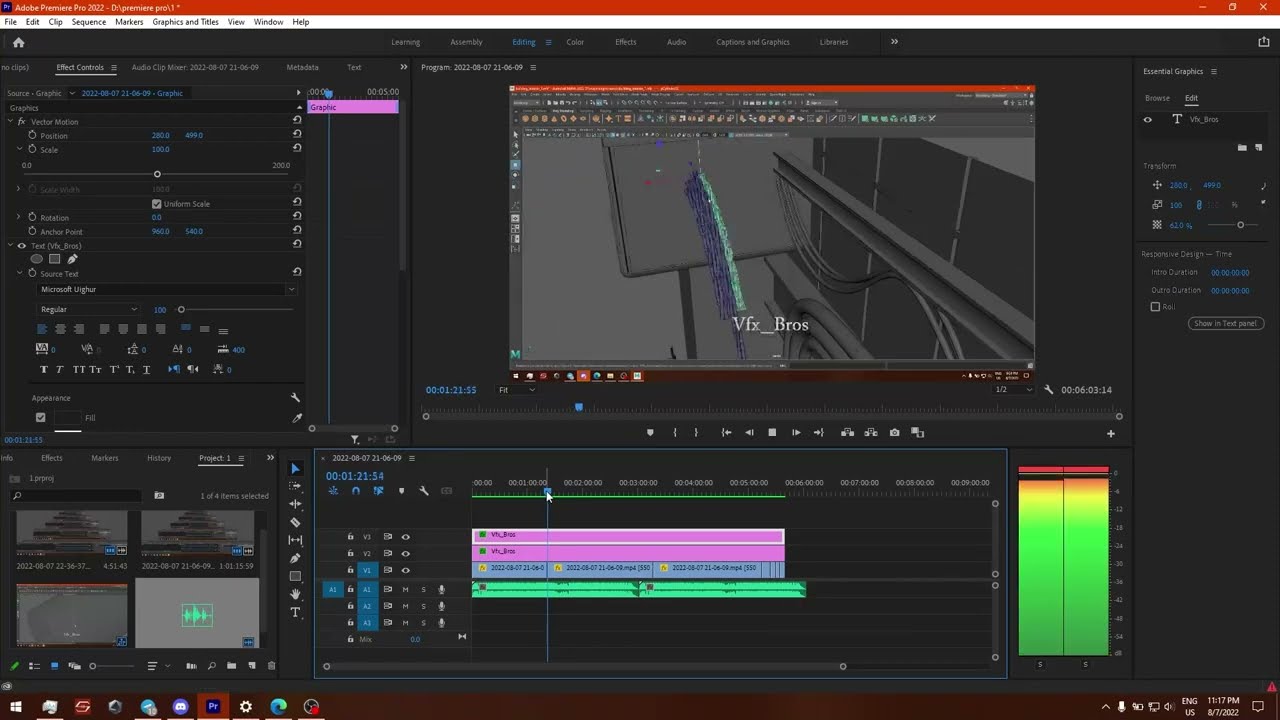Open the Sequence menu

click(88, 22)
